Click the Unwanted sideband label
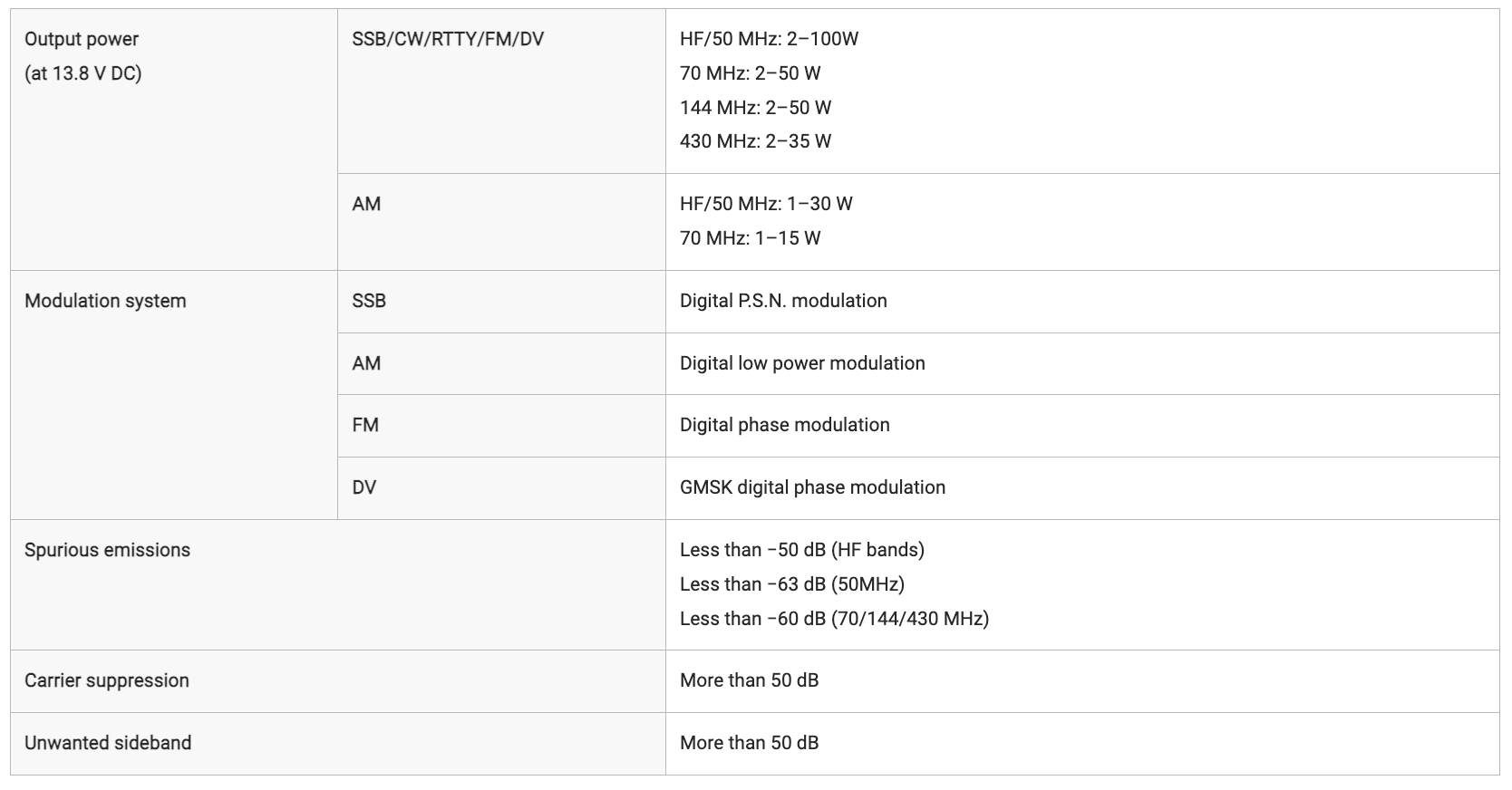Viewport: 1512px width, 790px height. (x=108, y=743)
